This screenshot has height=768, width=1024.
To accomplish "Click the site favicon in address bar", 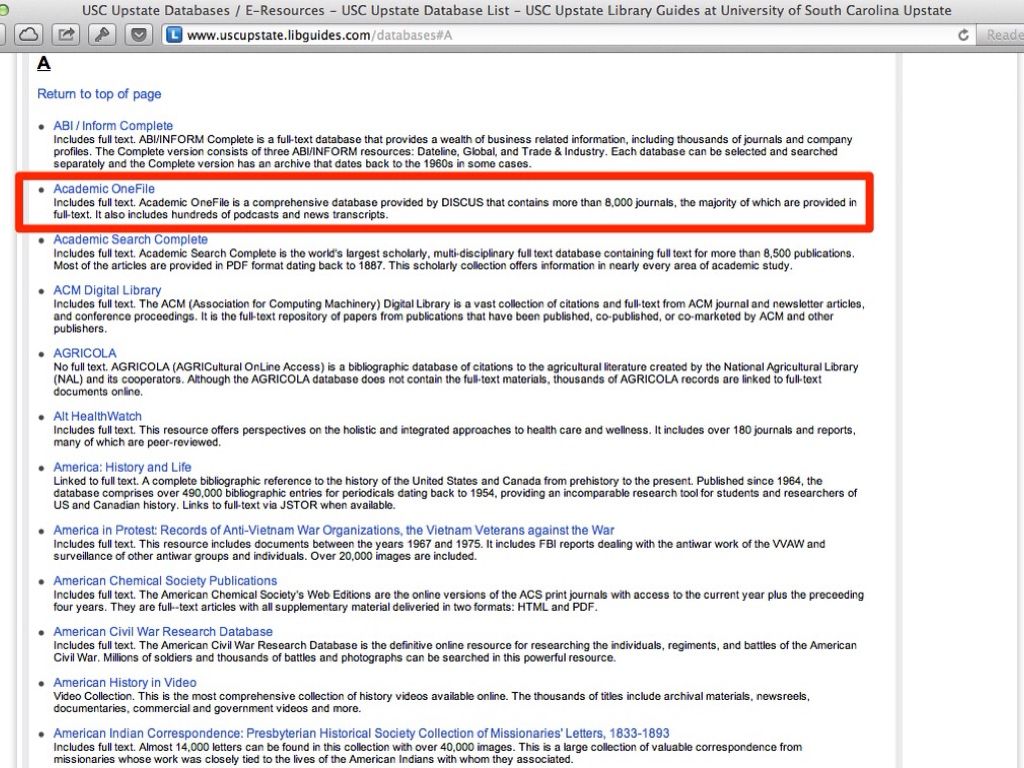I will (x=174, y=35).
